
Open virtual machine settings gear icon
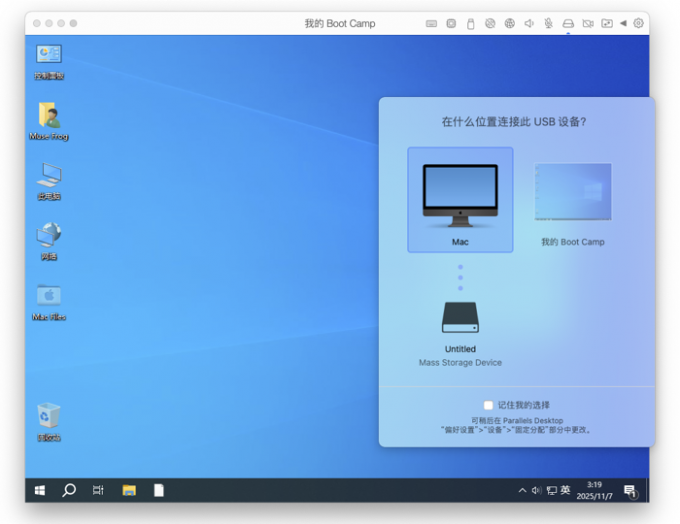(638, 23)
